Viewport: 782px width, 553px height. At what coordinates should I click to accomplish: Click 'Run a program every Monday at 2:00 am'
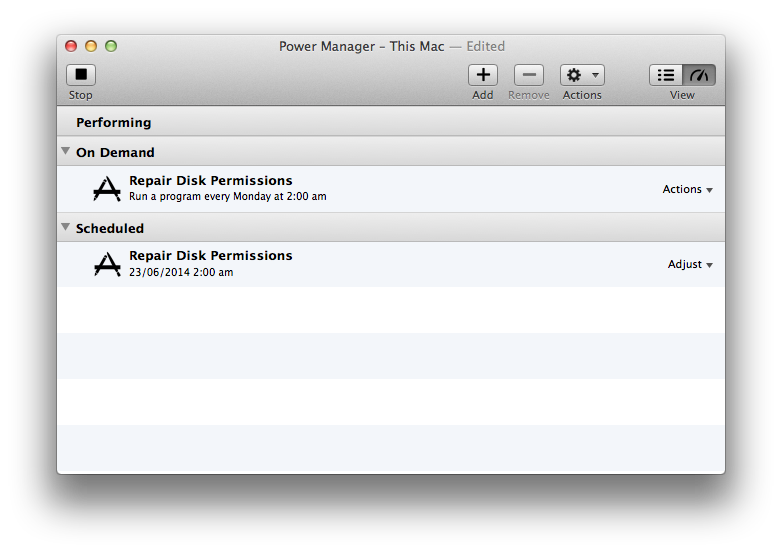(x=228, y=196)
